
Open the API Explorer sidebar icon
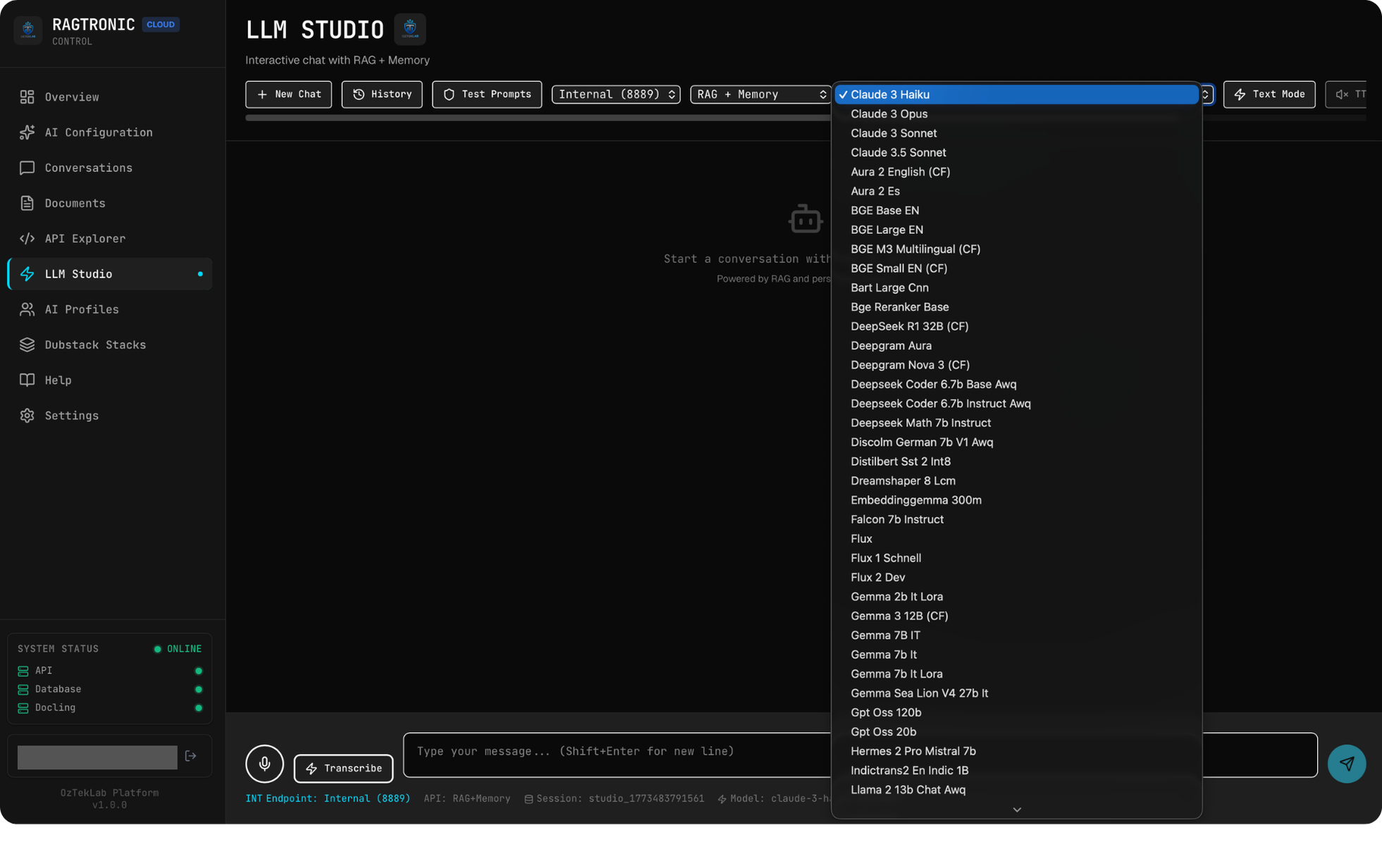27,238
